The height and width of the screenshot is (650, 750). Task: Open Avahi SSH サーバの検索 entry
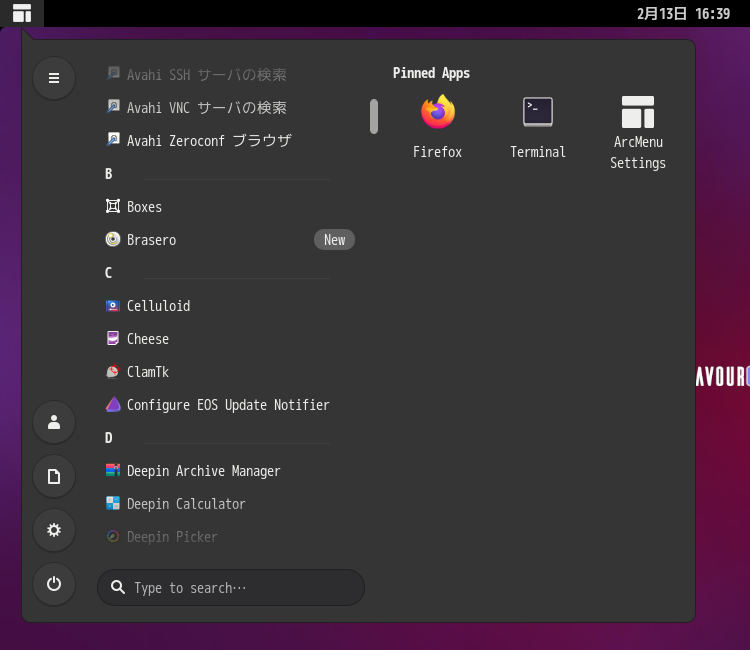pyautogui.click(x=230, y=74)
